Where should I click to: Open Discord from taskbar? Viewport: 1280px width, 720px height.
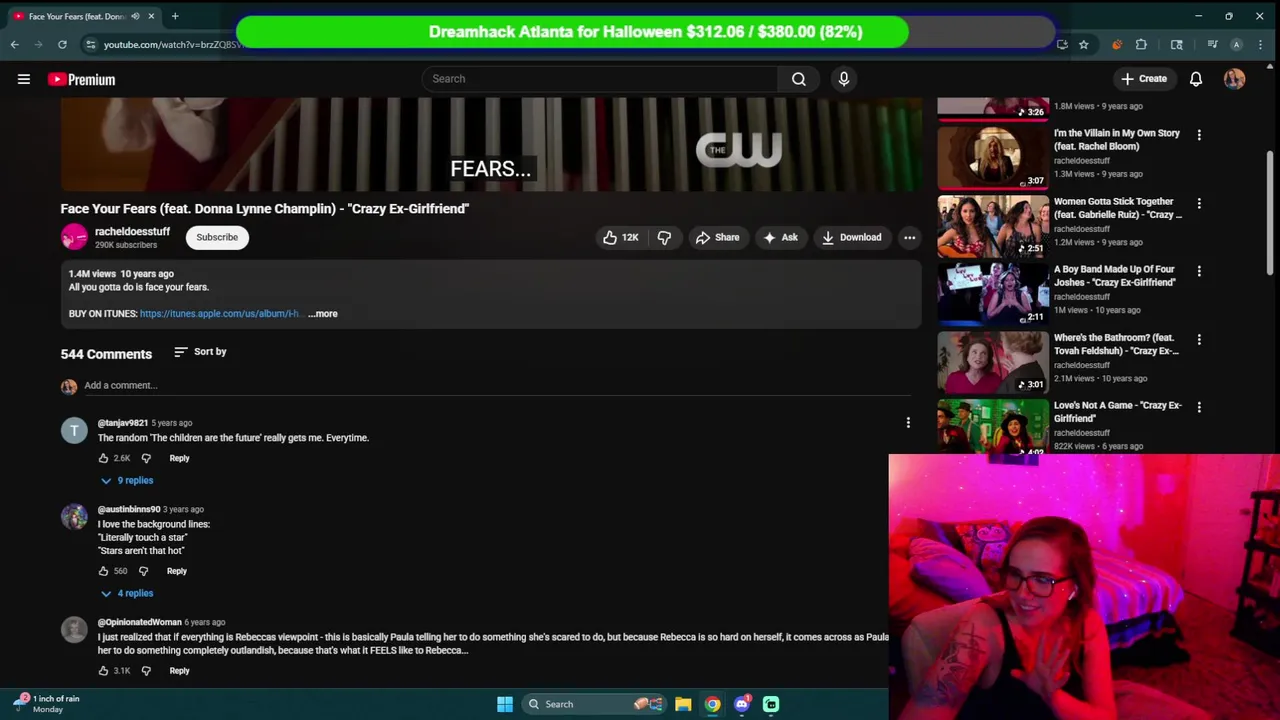[x=742, y=704]
